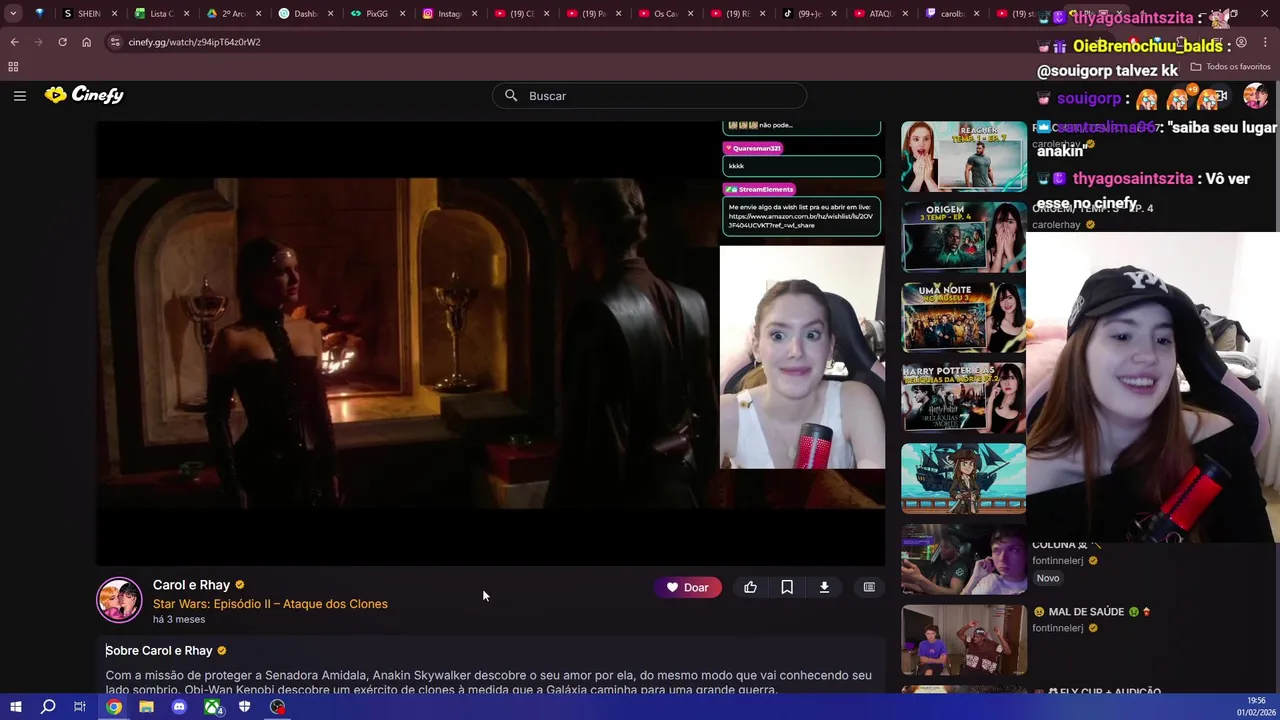This screenshot has width=1280, height=720.
Task: Open Windows Security shield on taskbar
Action: click(x=244, y=707)
